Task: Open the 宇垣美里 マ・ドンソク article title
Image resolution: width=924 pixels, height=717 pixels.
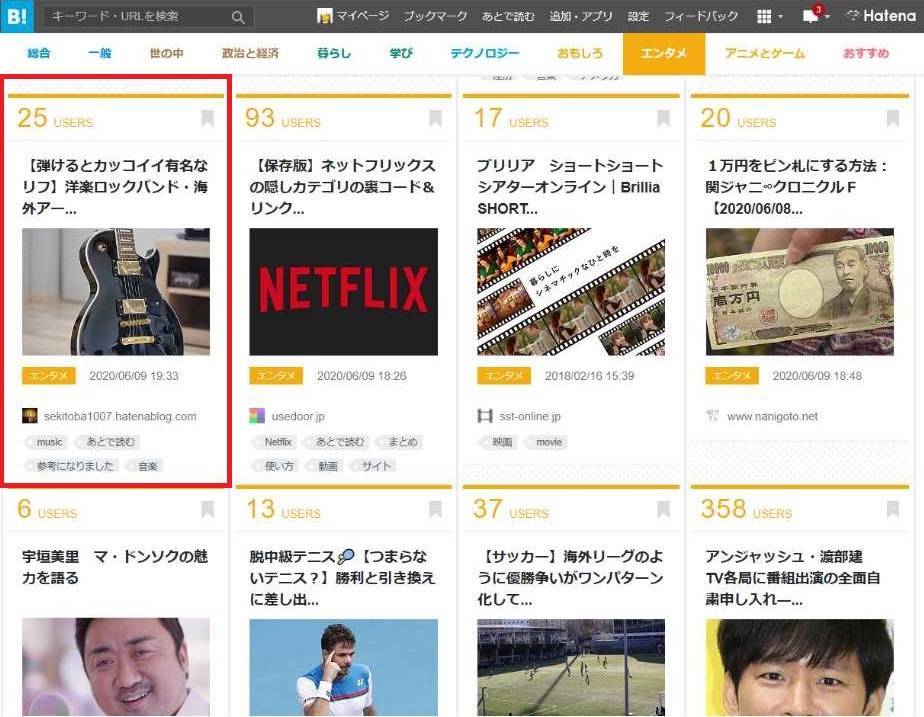Action: (116, 567)
